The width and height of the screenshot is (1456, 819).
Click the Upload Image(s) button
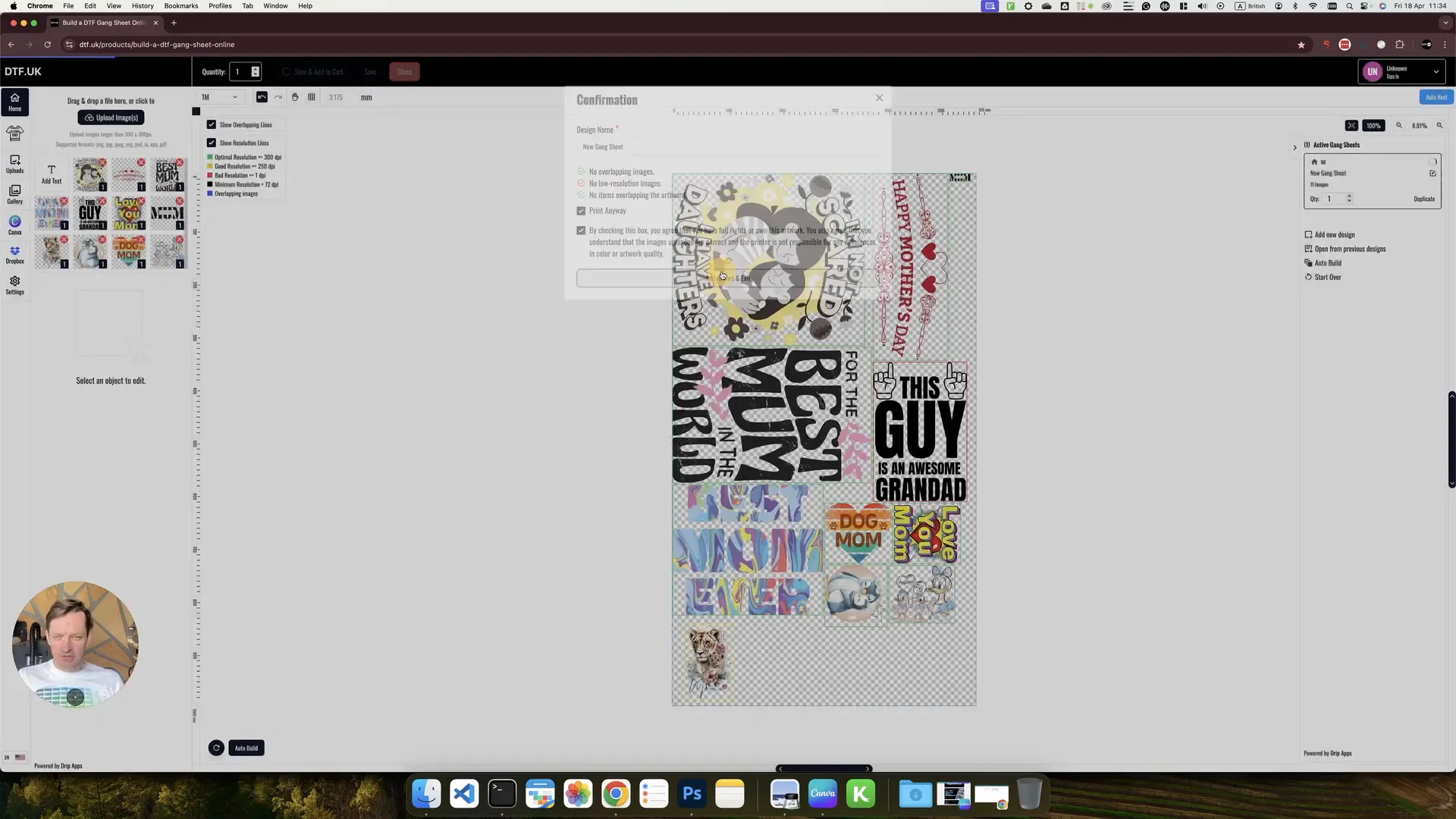[x=111, y=118]
